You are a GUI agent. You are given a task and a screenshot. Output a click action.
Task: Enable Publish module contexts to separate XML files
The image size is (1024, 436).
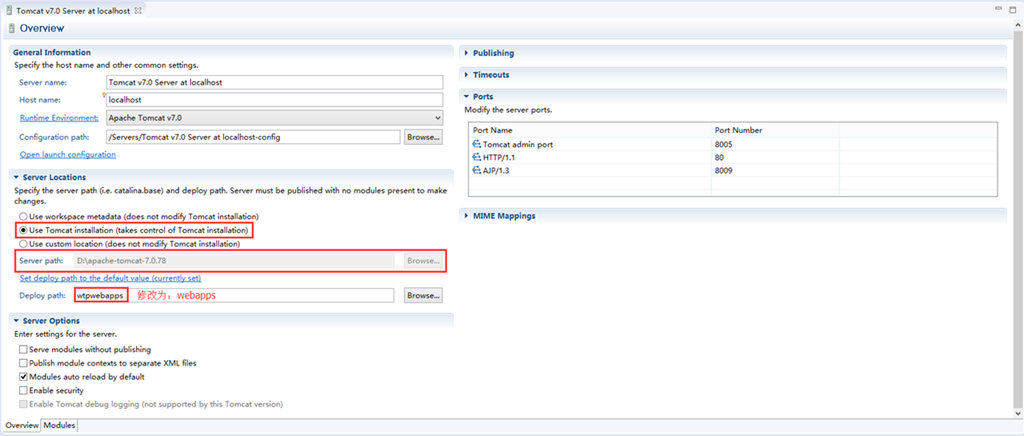coord(24,363)
